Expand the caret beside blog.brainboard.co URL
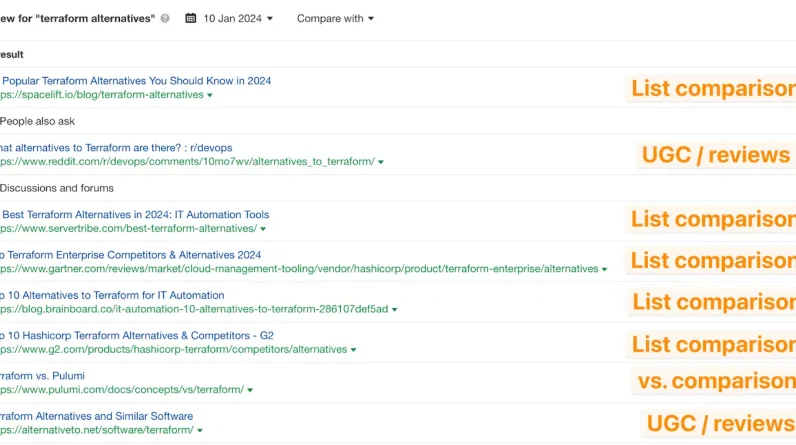The height and width of the screenshot is (445, 796). pos(395,310)
